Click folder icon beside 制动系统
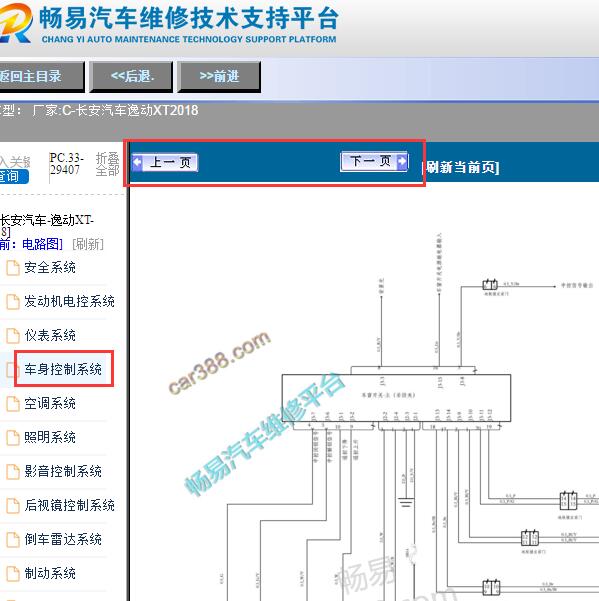Screen dimensions: 599x601 point(13,574)
